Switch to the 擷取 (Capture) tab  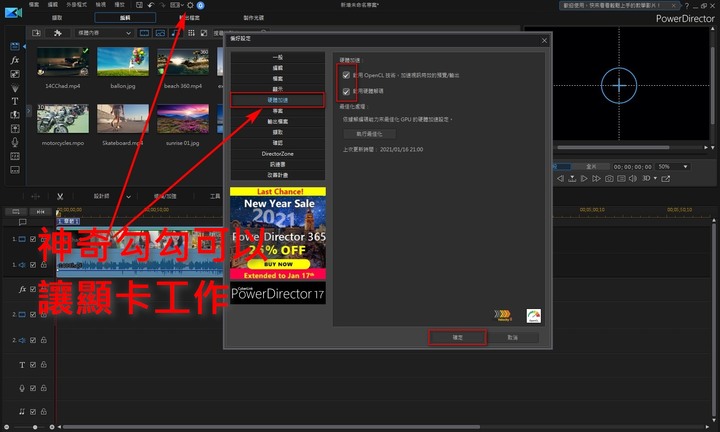[x=57, y=17]
